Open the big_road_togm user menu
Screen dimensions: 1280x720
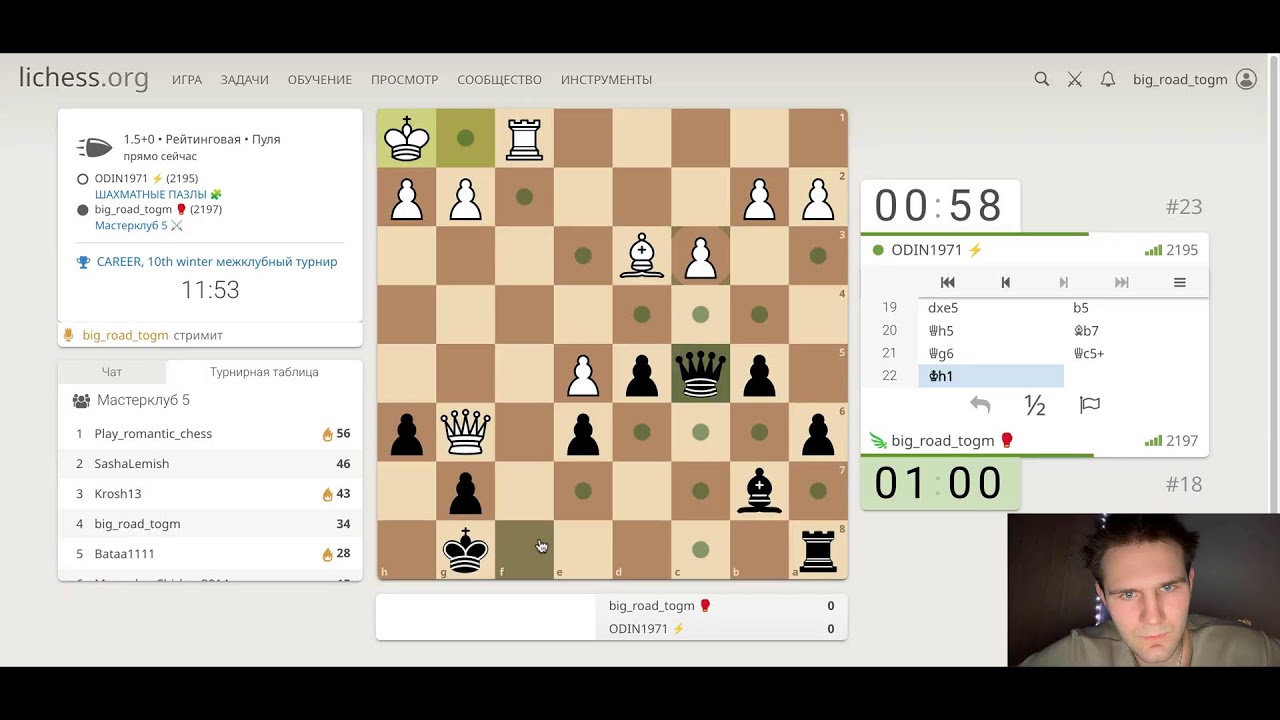(x=1194, y=79)
